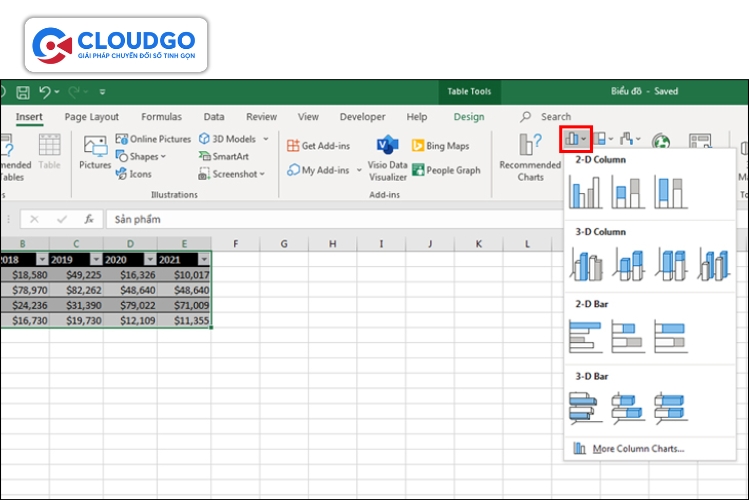Open the Design tab under Table Tools
The height and width of the screenshot is (500, 750).
coord(468,117)
